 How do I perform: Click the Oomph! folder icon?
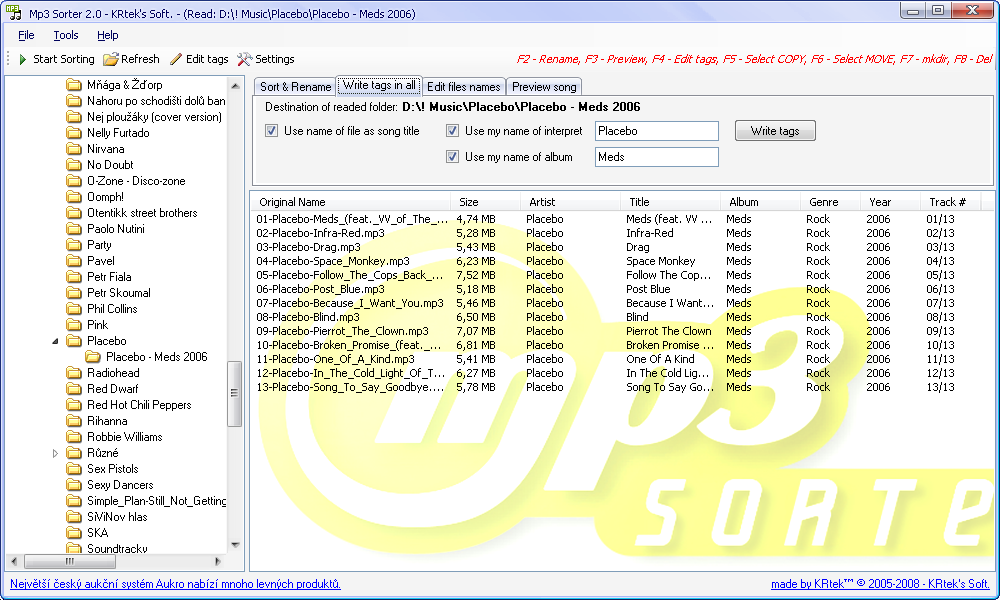(x=74, y=196)
